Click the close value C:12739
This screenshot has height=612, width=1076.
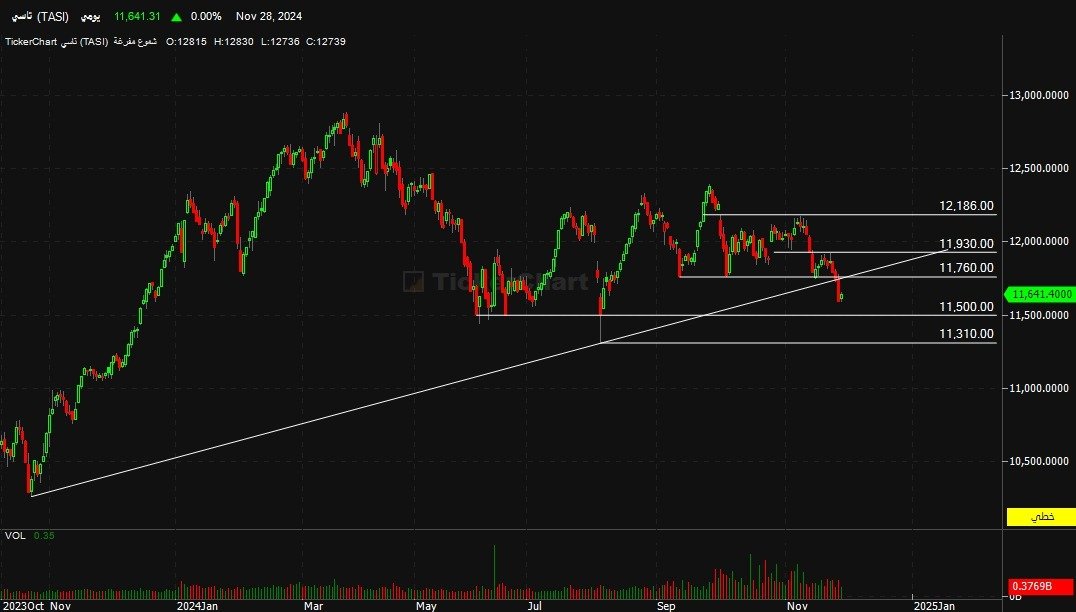click(326, 42)
